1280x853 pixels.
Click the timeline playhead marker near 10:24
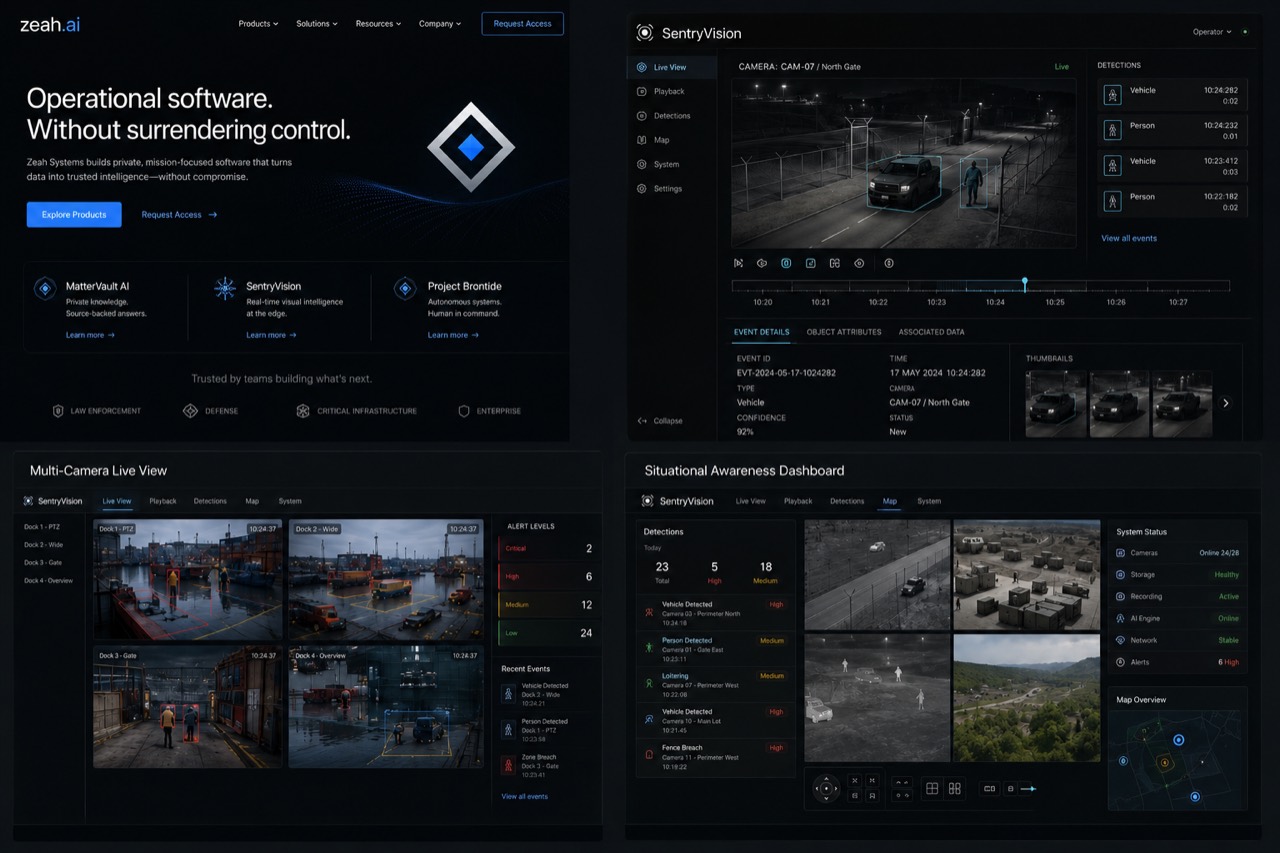pos(1024,284)
